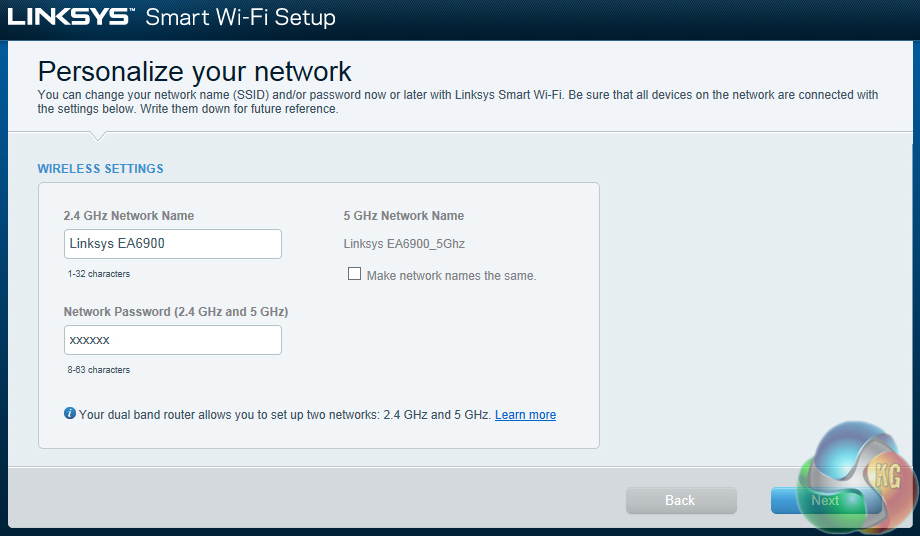The width and height of the screenshot is (920, 536).
Task: Focus the Network Password input field
Action: click(x=172, y=340)
